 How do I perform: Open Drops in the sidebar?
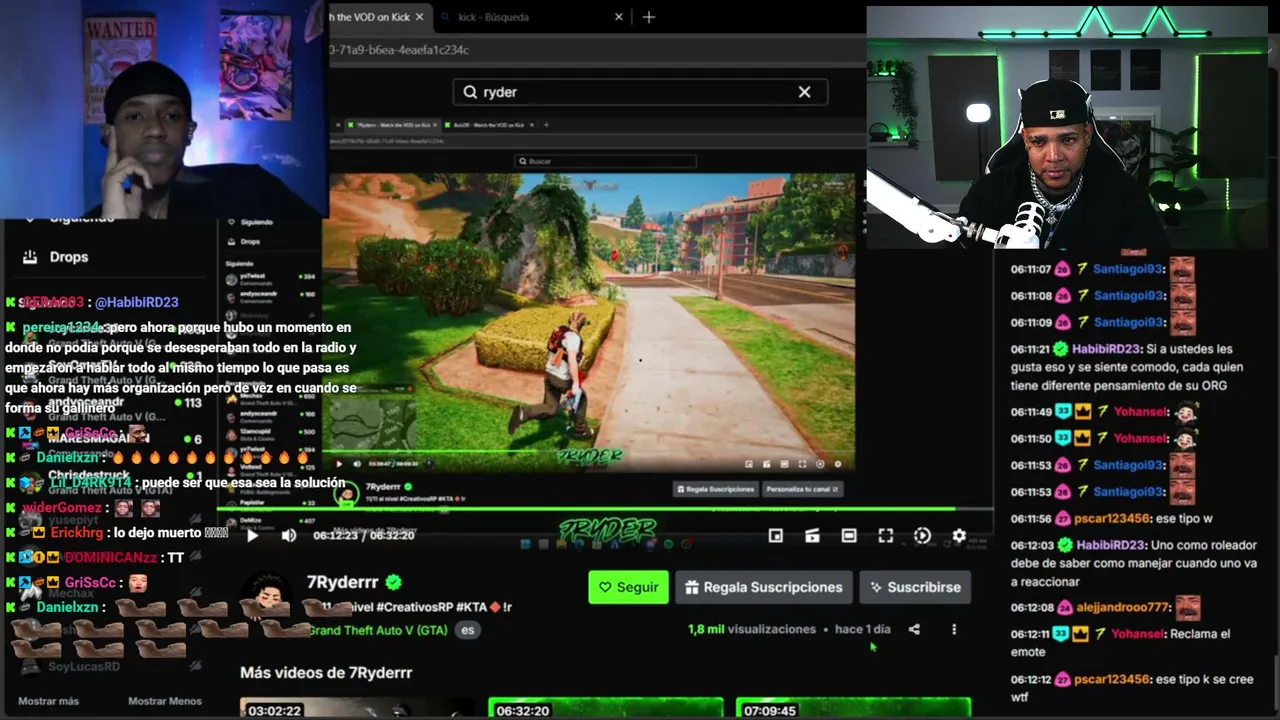68,257
